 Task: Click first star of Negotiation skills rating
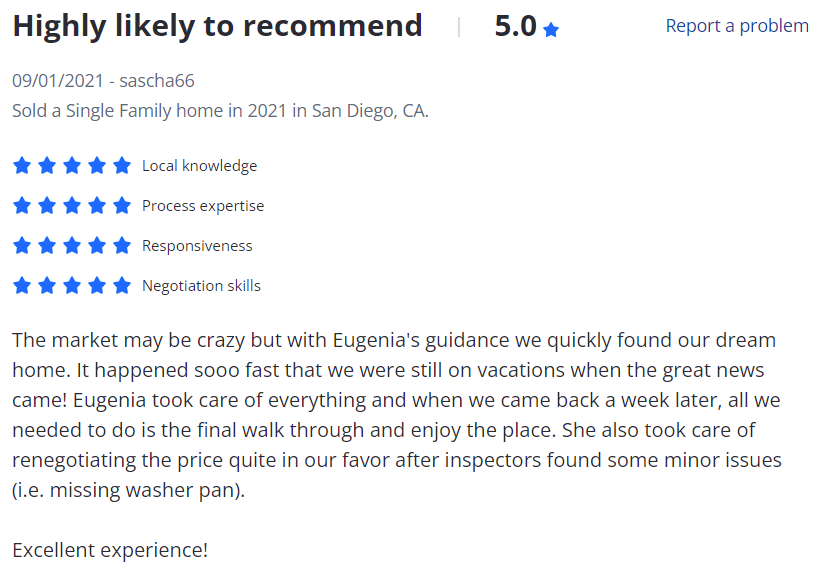pos(22,286)
